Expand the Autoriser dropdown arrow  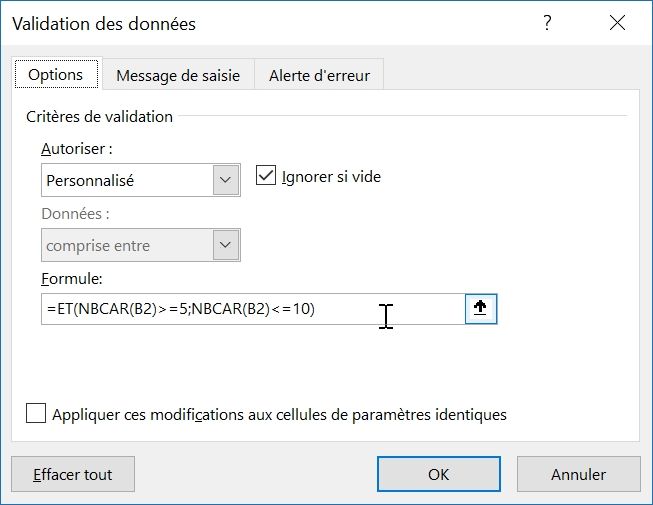point(227,181)
